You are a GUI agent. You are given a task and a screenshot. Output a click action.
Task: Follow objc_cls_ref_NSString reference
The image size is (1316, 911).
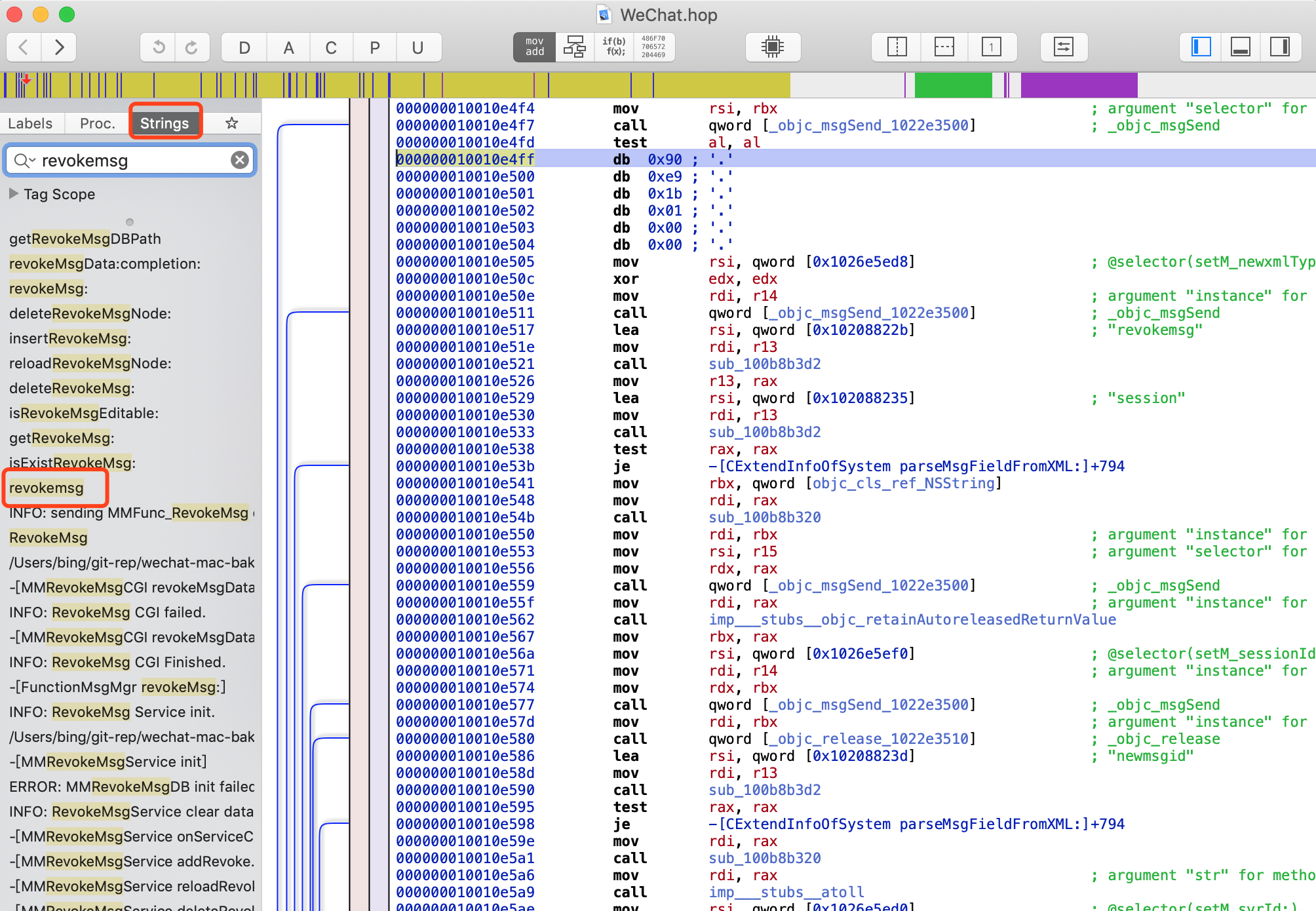pos(904,483)
